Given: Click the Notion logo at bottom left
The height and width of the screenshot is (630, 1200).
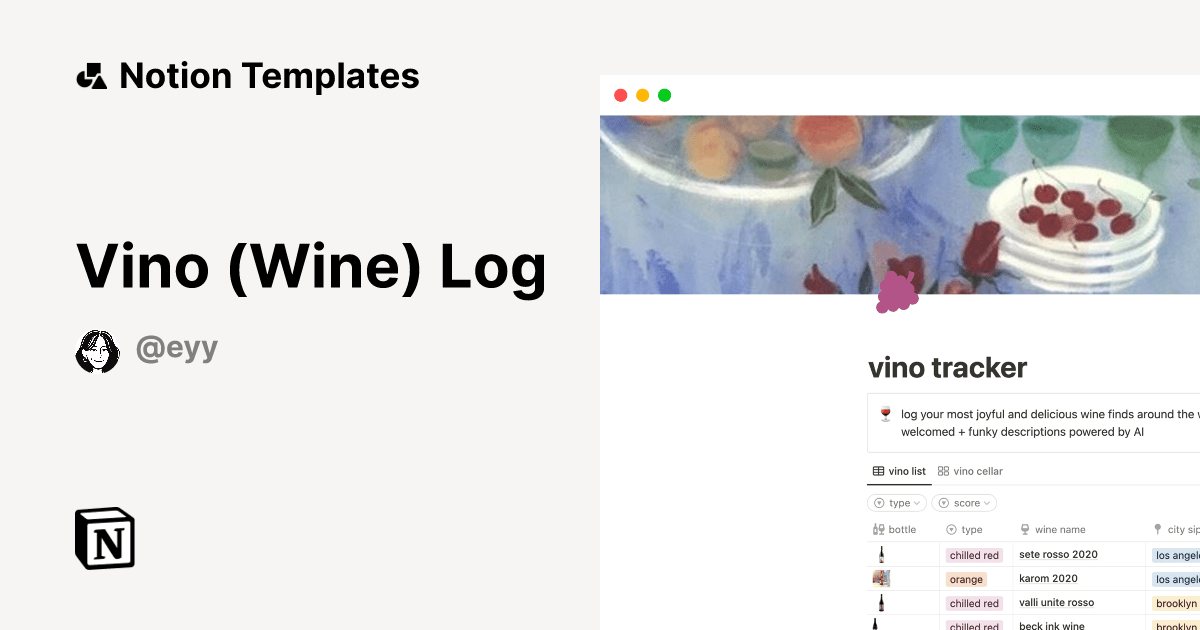Looking at the screenshot, I should pos(104,538).
